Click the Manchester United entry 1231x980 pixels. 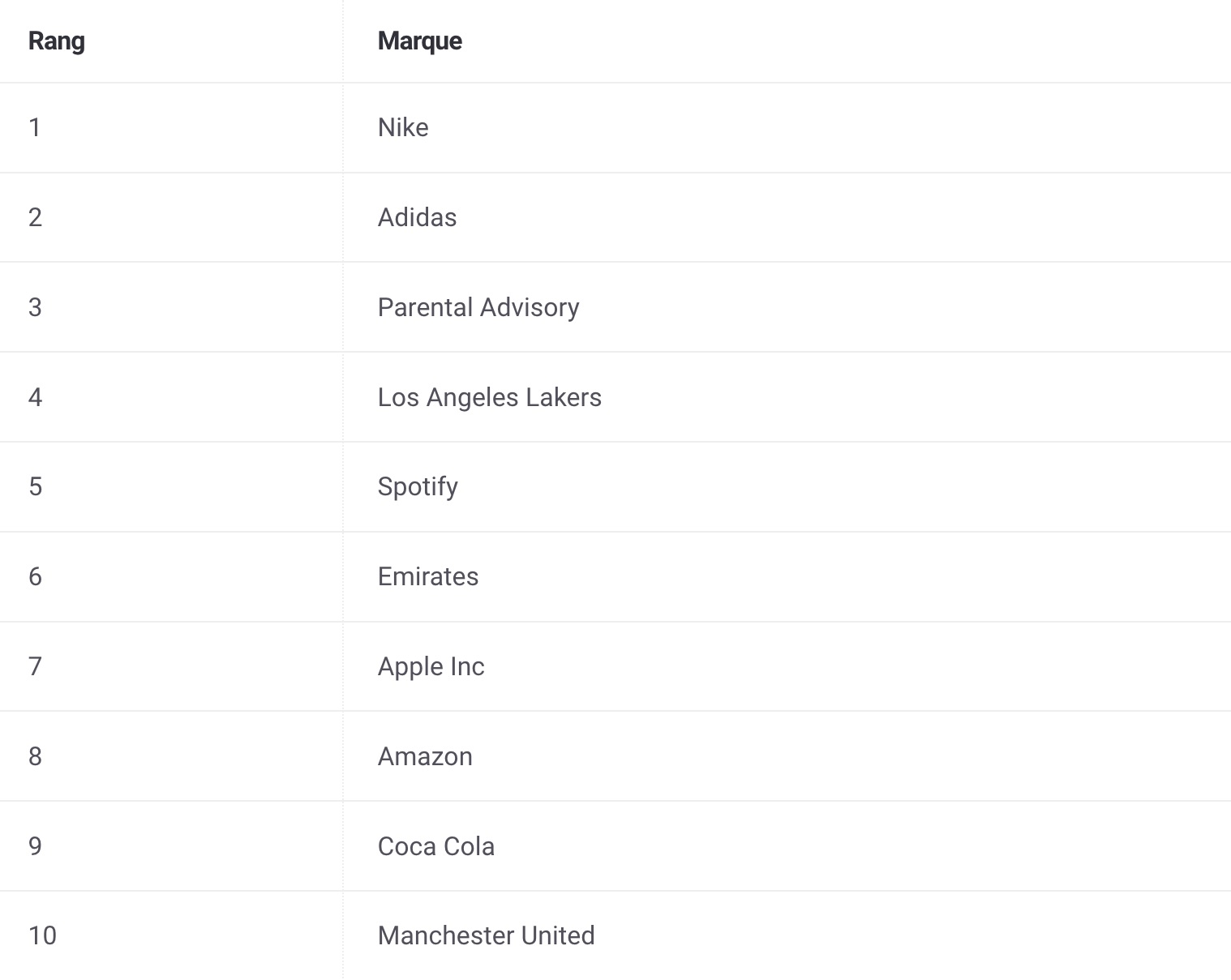487,935
